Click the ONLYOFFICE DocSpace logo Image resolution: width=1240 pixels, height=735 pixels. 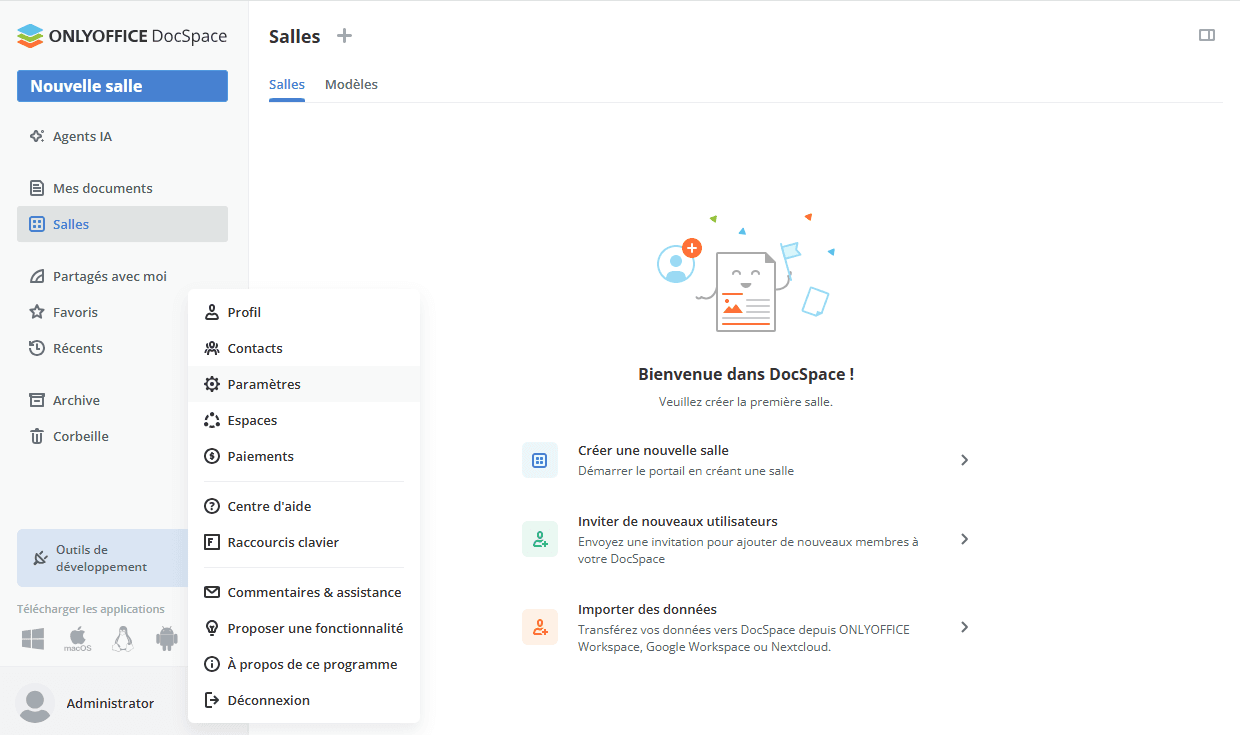tap(122, 36)
